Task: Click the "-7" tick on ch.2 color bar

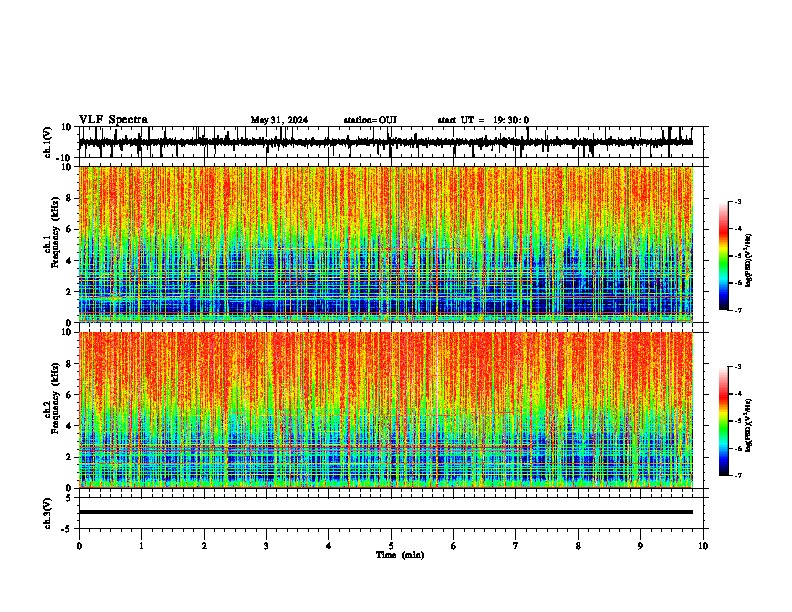Action: (737, 476)
